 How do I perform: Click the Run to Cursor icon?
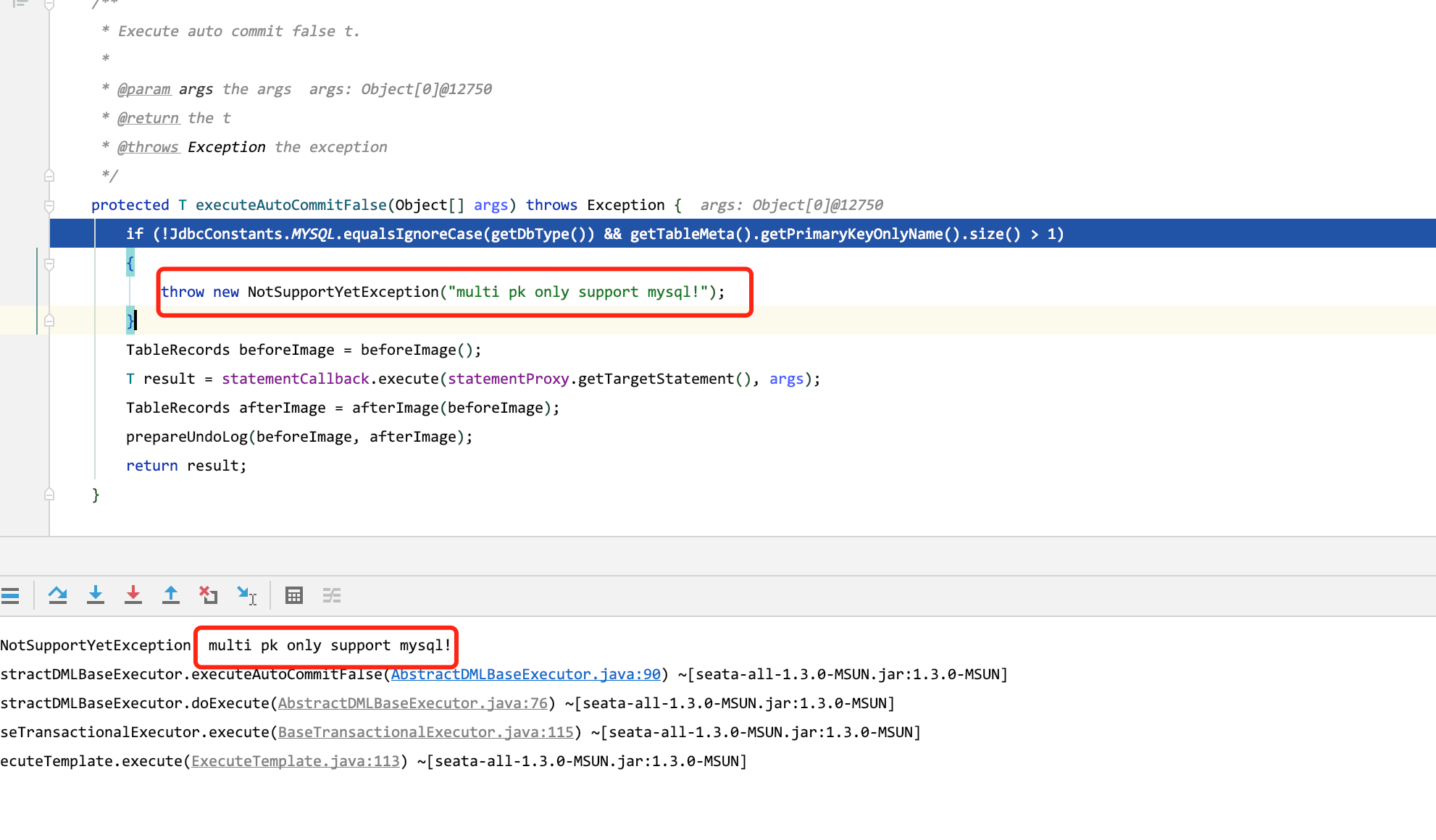tap(247, 595)
